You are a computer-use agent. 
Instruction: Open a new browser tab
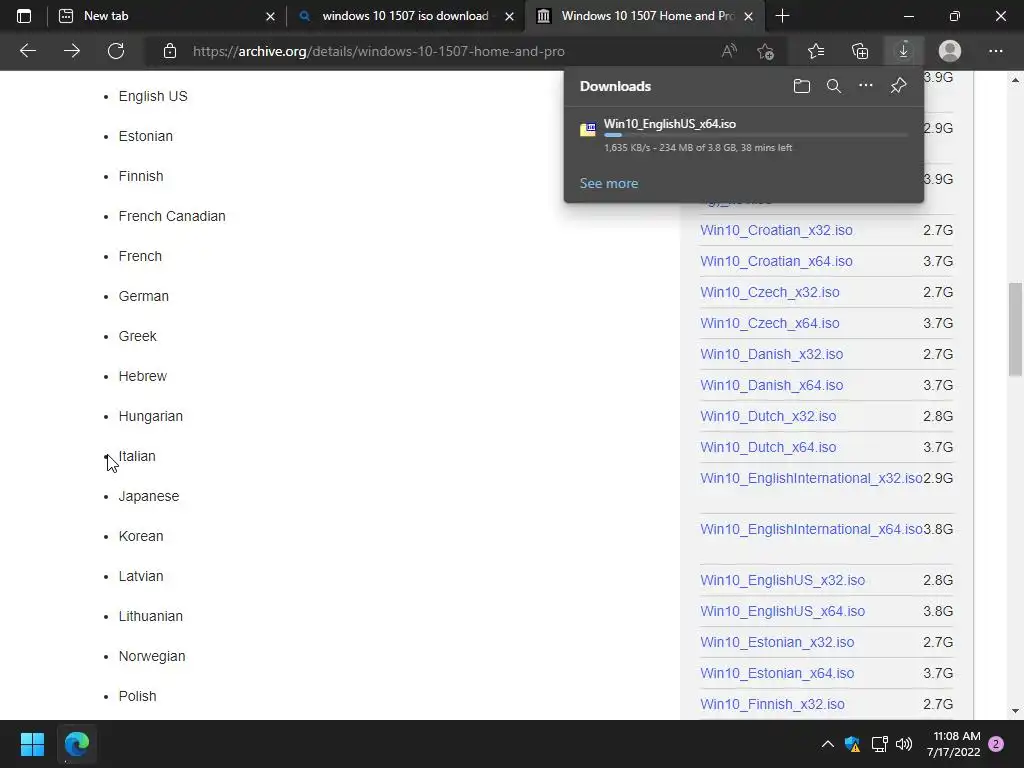[x=782, y=16]
